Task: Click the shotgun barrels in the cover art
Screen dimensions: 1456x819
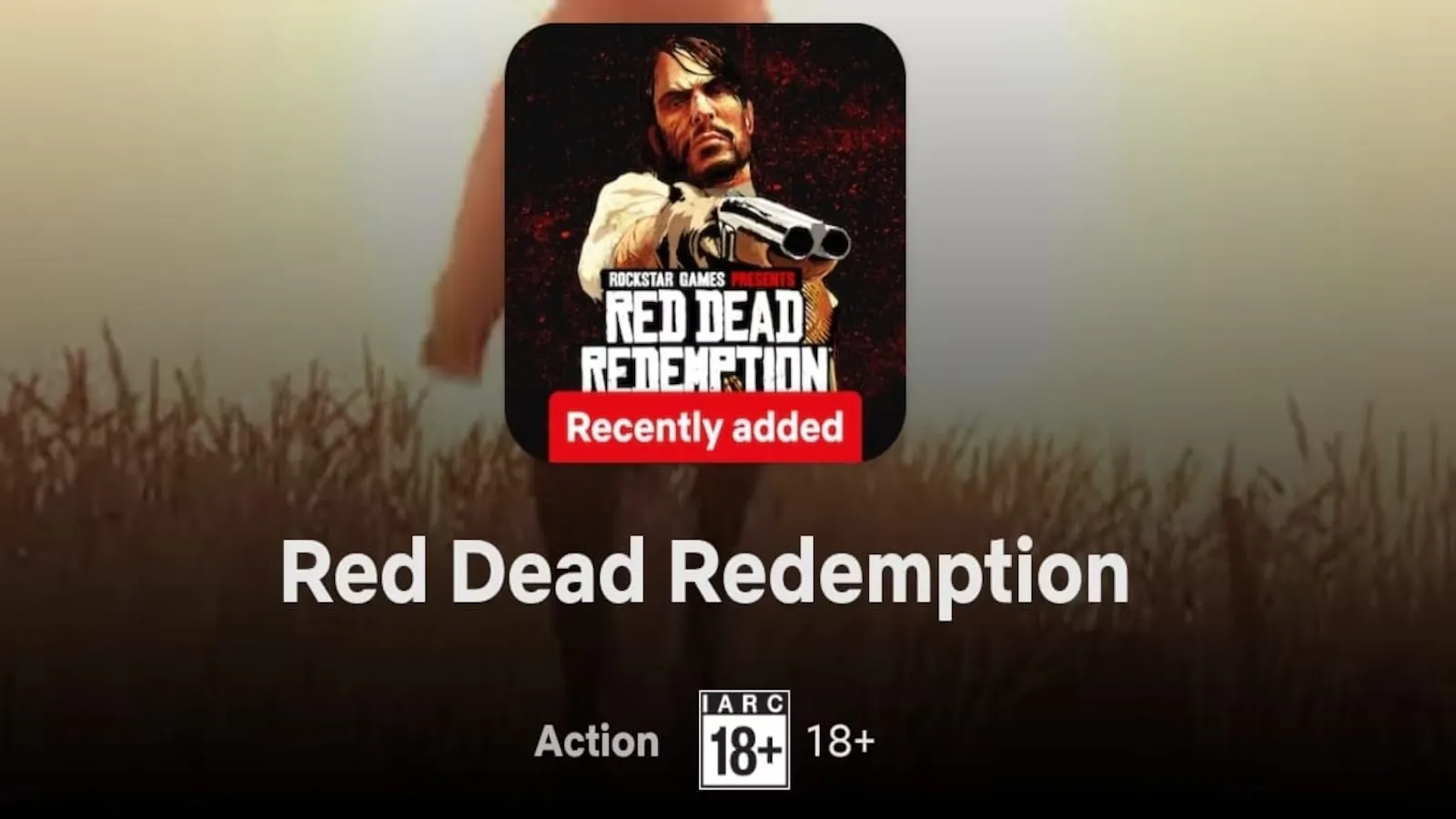Action: pos(792,229)
